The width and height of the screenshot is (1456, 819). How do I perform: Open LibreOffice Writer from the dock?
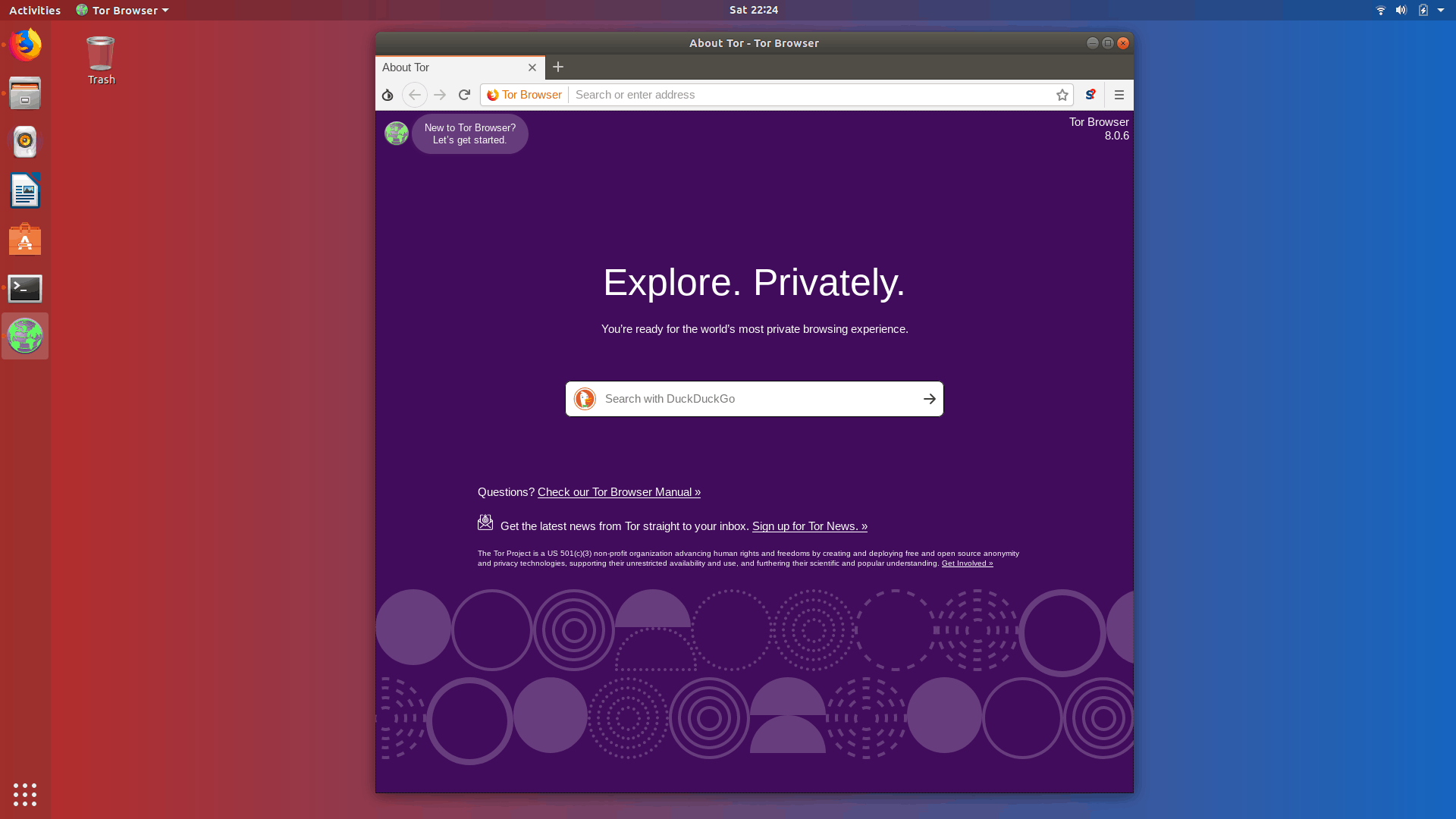click(x=25, y=191)
